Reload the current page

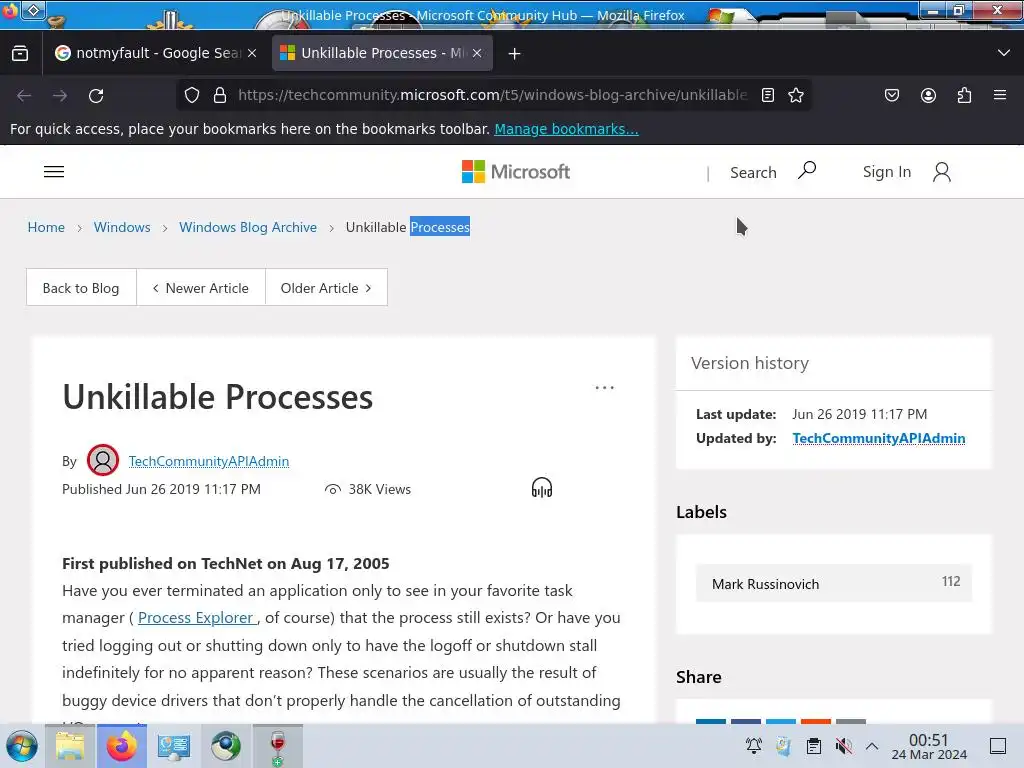click(96, 95)
